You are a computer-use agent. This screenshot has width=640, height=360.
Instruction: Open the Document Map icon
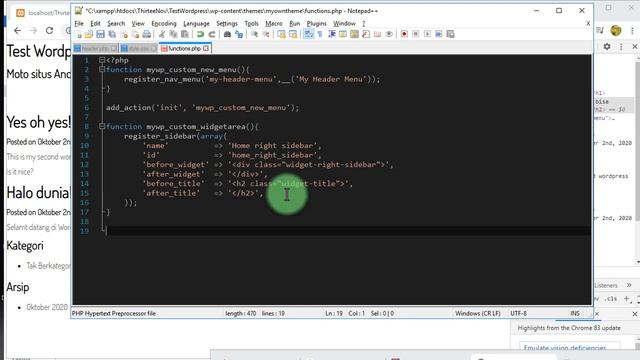pos(354,34)
